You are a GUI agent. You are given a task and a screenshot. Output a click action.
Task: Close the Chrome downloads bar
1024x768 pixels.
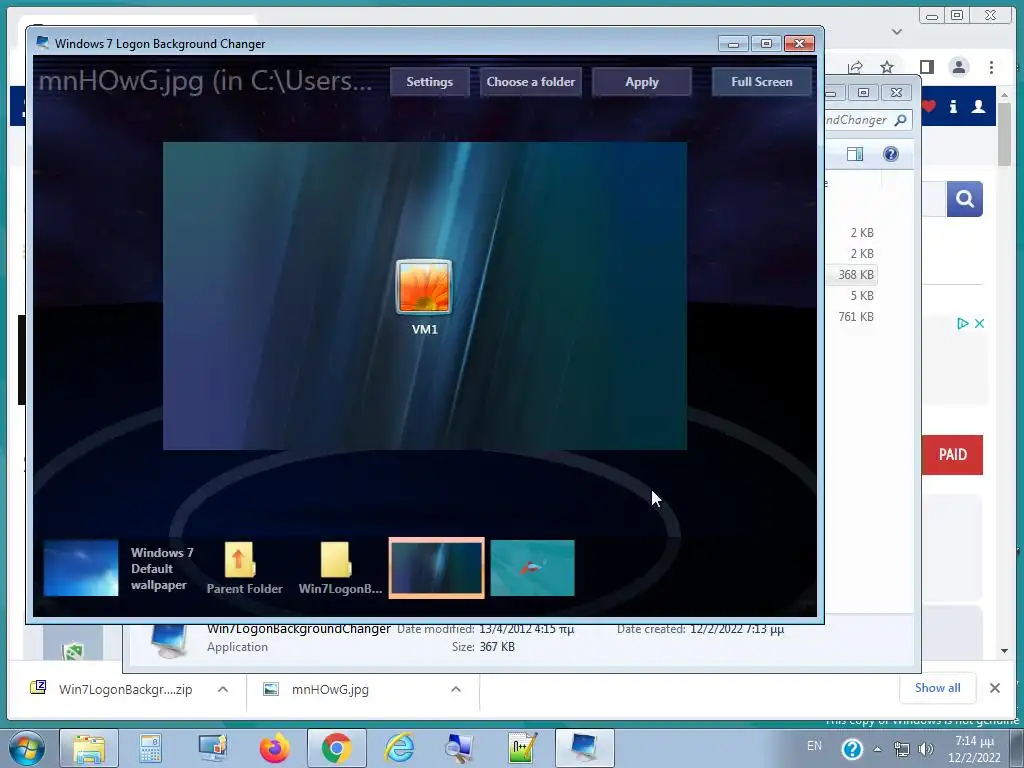click(995, 688)
